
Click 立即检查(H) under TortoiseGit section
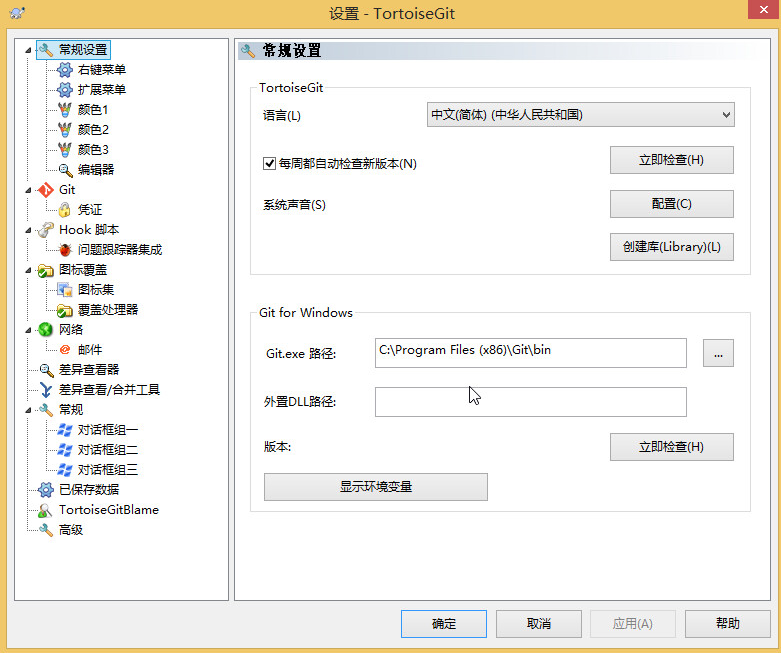[x=671, y=160]
